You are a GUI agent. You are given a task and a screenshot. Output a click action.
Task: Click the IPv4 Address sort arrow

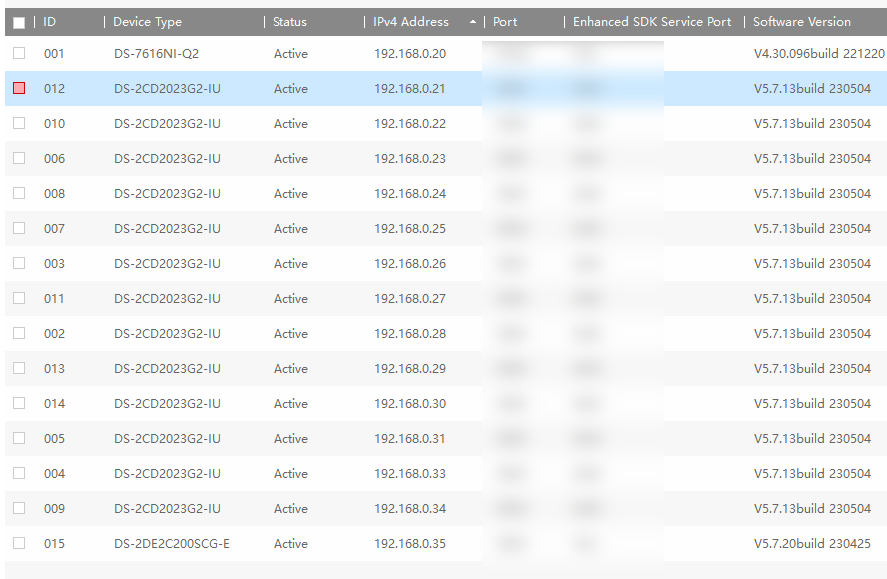click(x=472, y=22)
